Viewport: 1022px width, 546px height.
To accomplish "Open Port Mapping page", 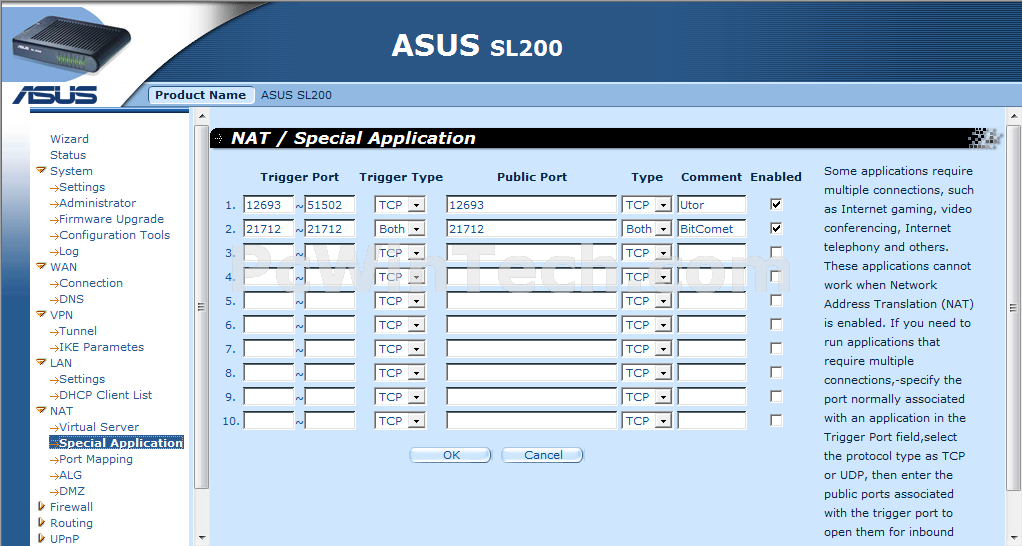I will tap(96, 459).
